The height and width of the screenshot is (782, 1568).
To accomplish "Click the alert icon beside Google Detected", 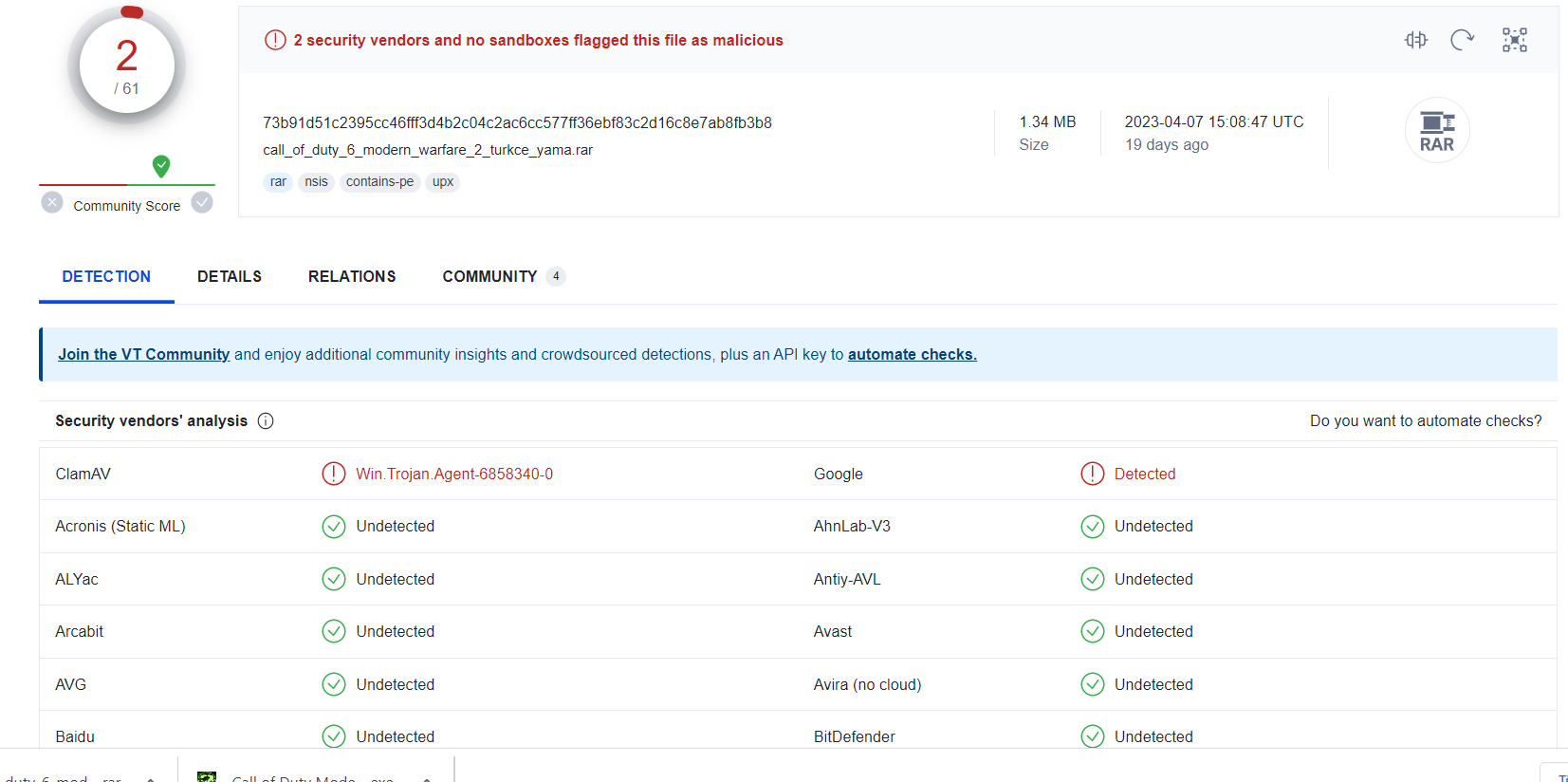I will [1093, 474].
